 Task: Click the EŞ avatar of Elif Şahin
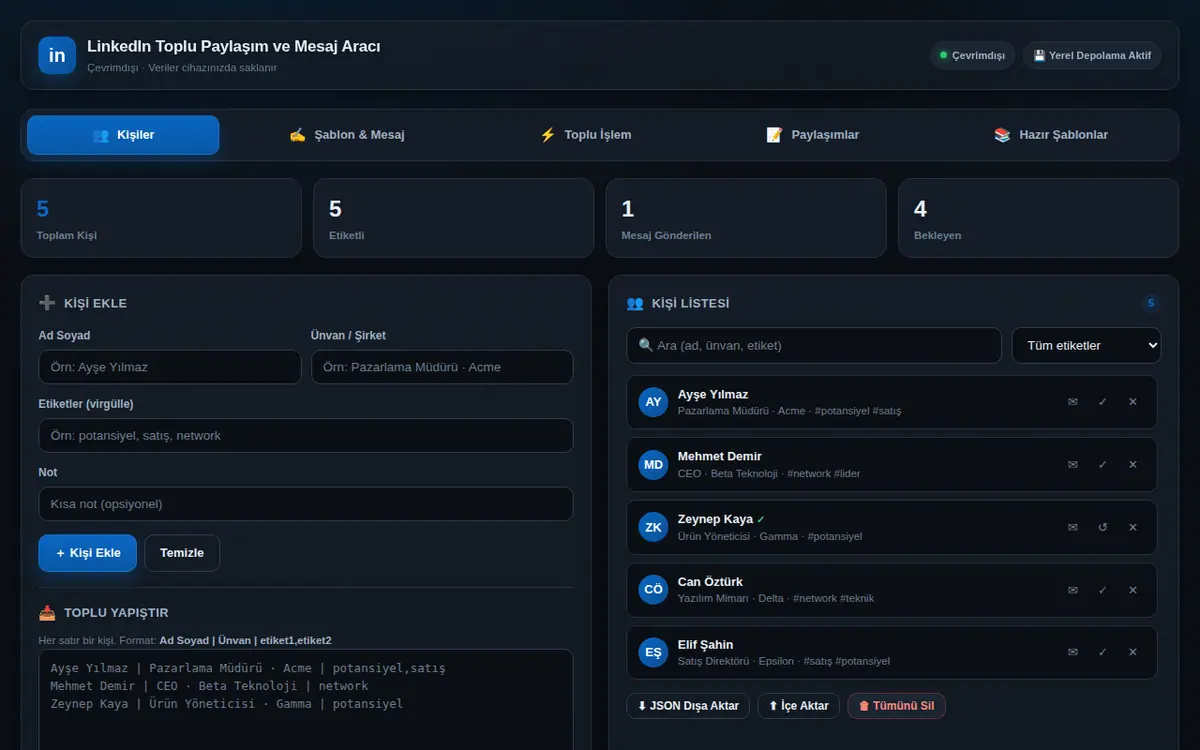653,652
